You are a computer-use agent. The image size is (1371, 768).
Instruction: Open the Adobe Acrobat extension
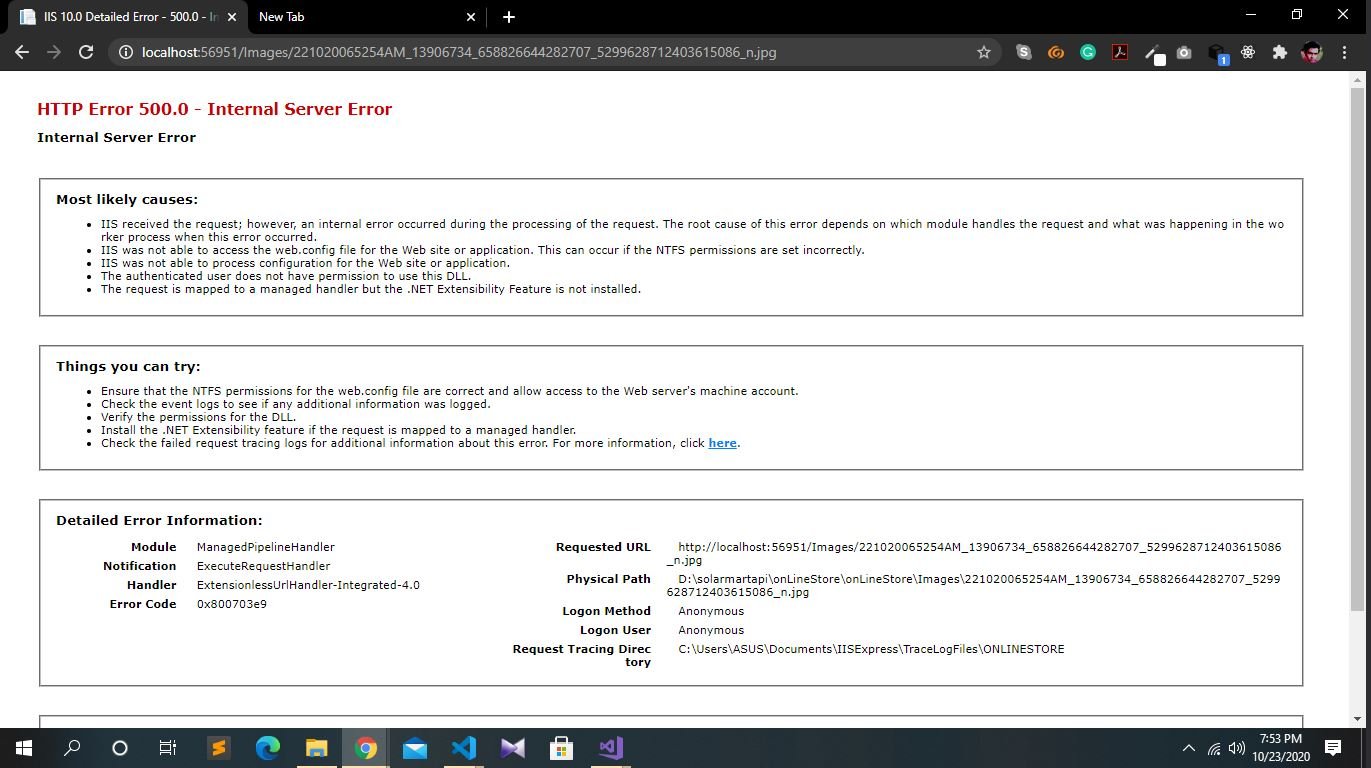pos(1120,52)
